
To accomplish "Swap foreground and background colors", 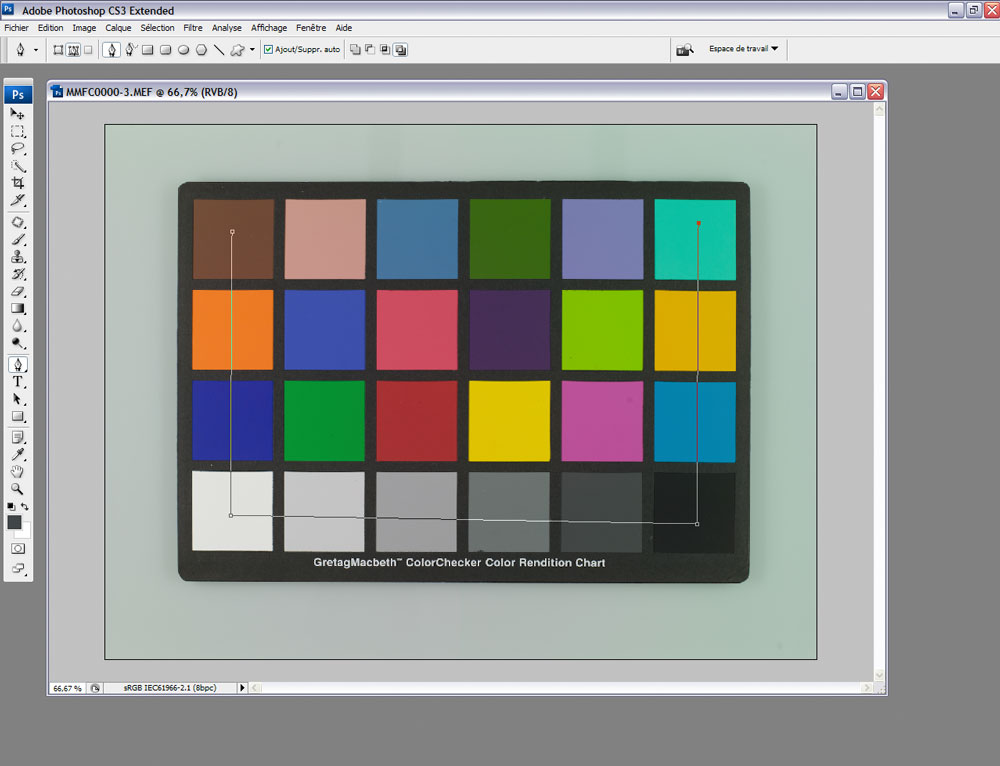I will 24,506.
